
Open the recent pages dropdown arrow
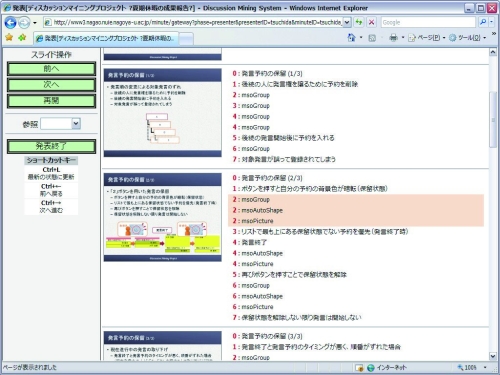(35, 23)
